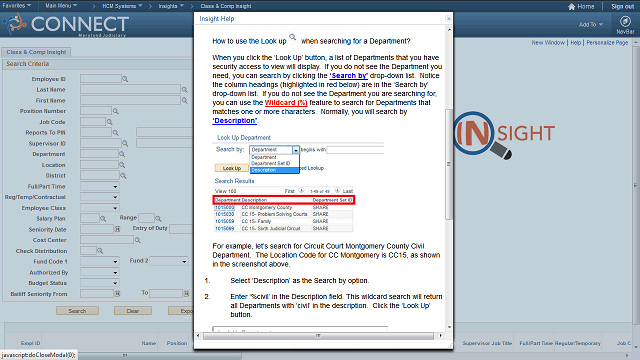640x360 pixels.
Task: Open lookup icon beside Cost Center field
Action: tap(138, 240)
